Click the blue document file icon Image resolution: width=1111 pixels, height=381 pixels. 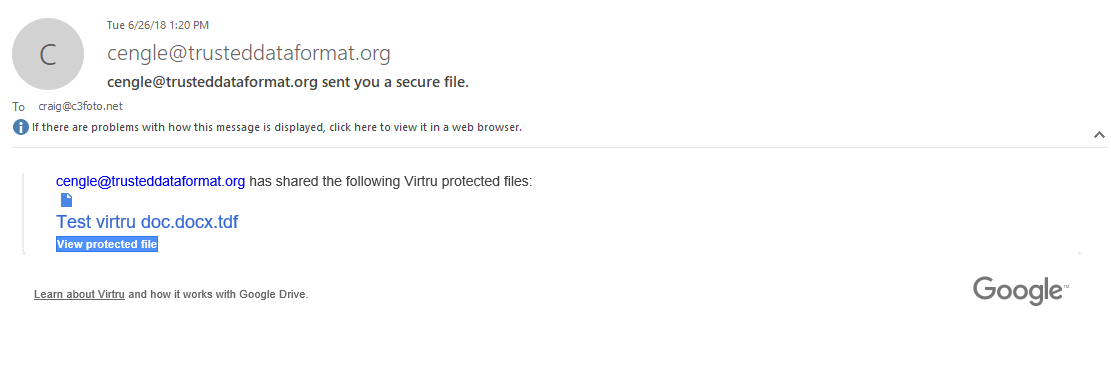(x=66, y=200)
